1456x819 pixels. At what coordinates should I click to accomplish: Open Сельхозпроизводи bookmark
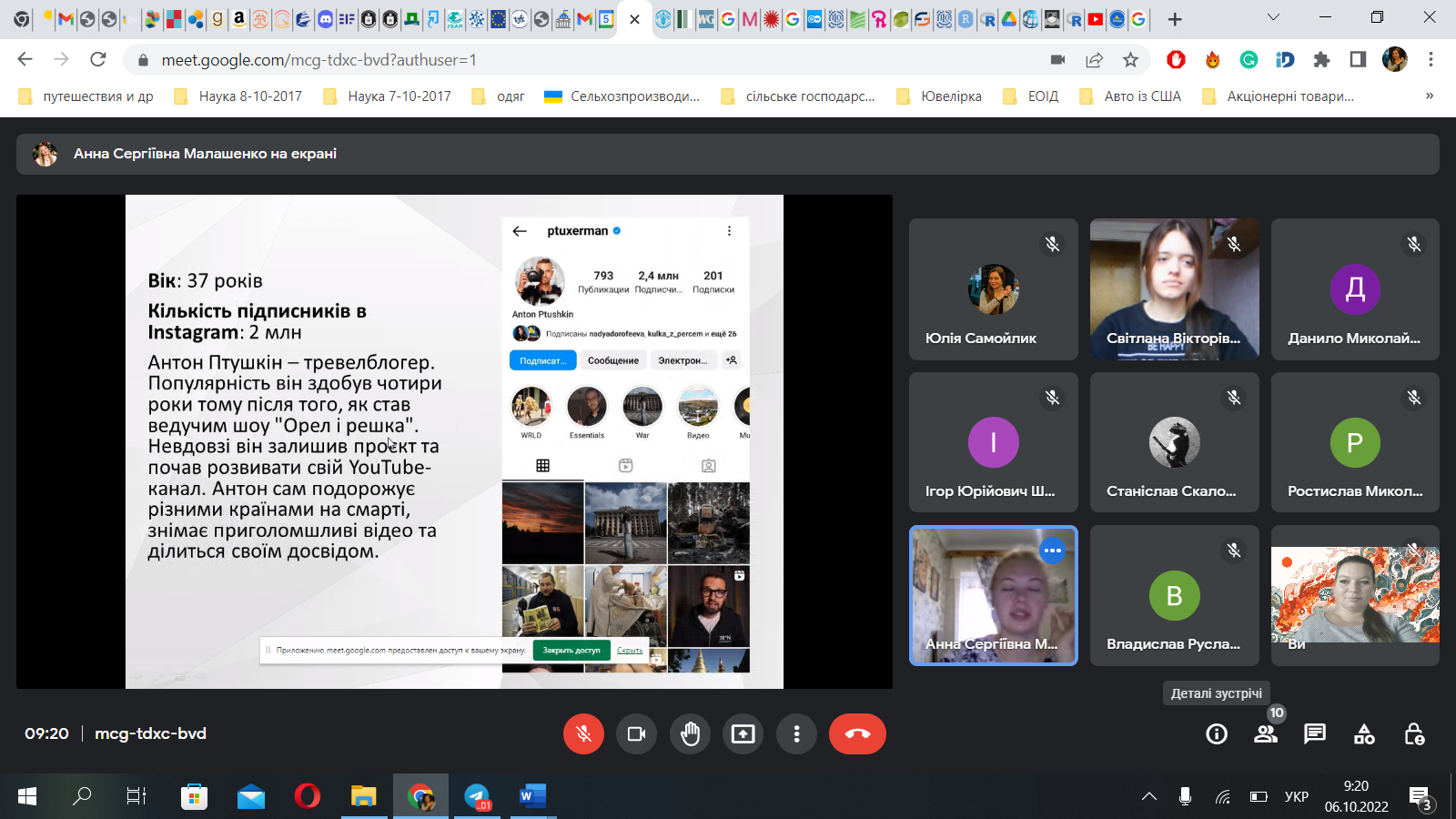(x=622, y=96)
